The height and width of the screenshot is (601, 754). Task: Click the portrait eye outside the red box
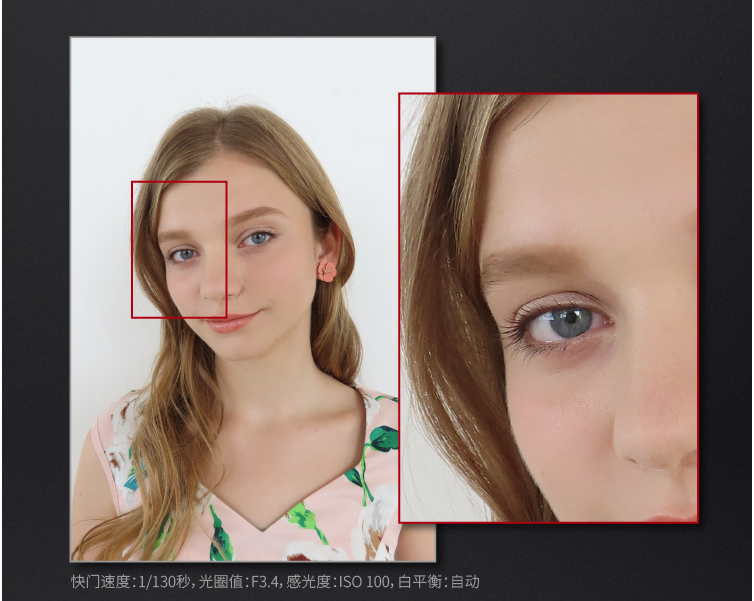pyautogui.click(x=256, y=239)
